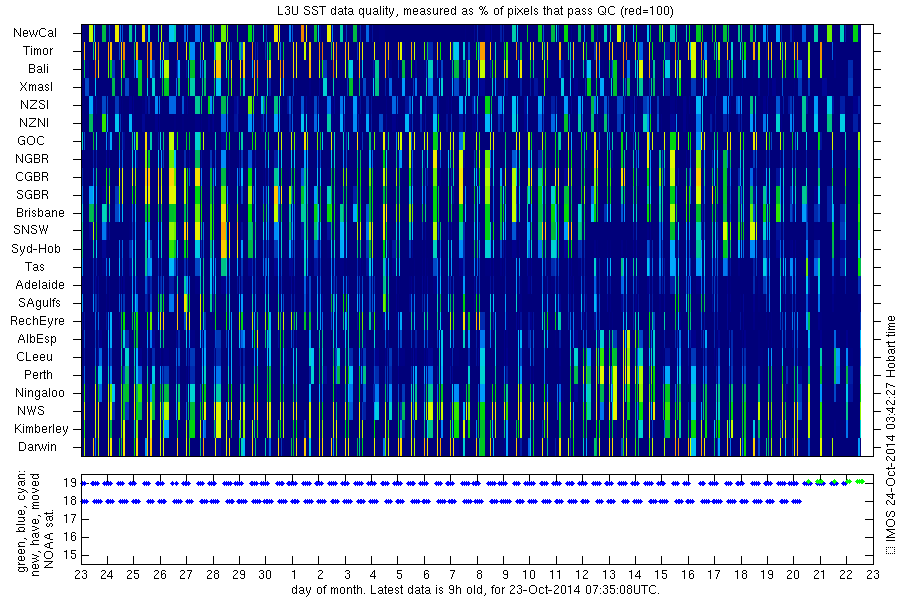Click the GOC region label
Screen dimensions: 900x600
tap(31, 141)
